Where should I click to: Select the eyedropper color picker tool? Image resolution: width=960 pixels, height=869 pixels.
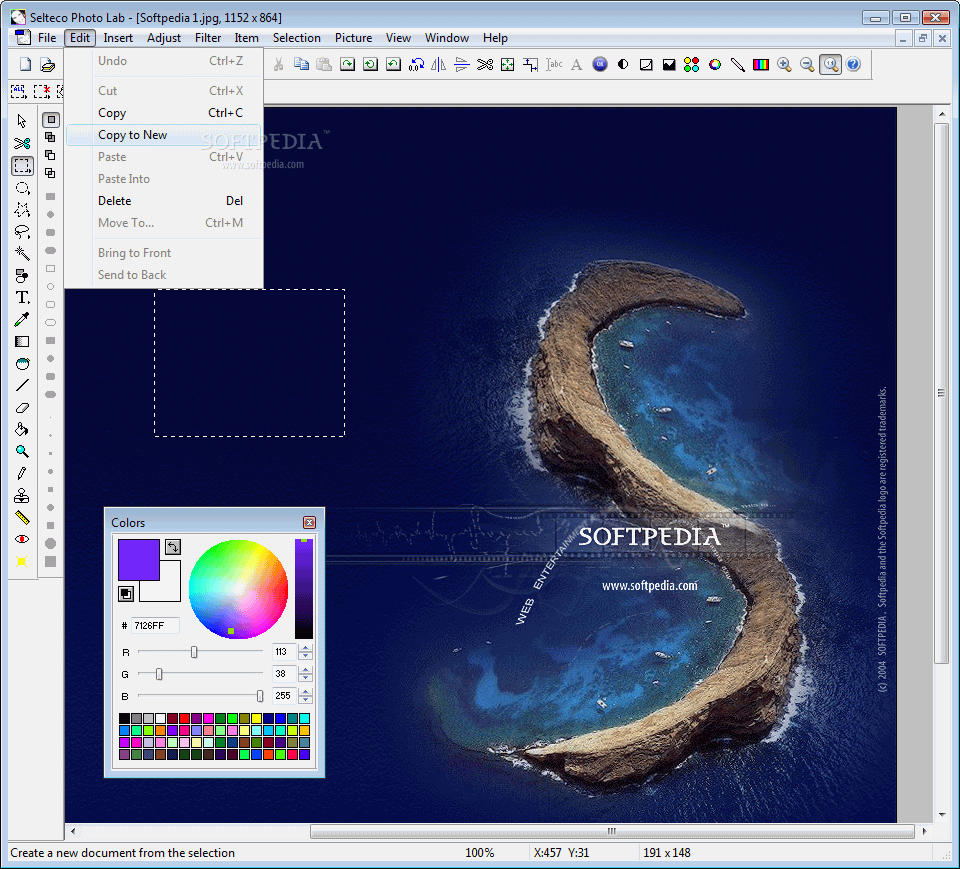(x=22, y=320)
